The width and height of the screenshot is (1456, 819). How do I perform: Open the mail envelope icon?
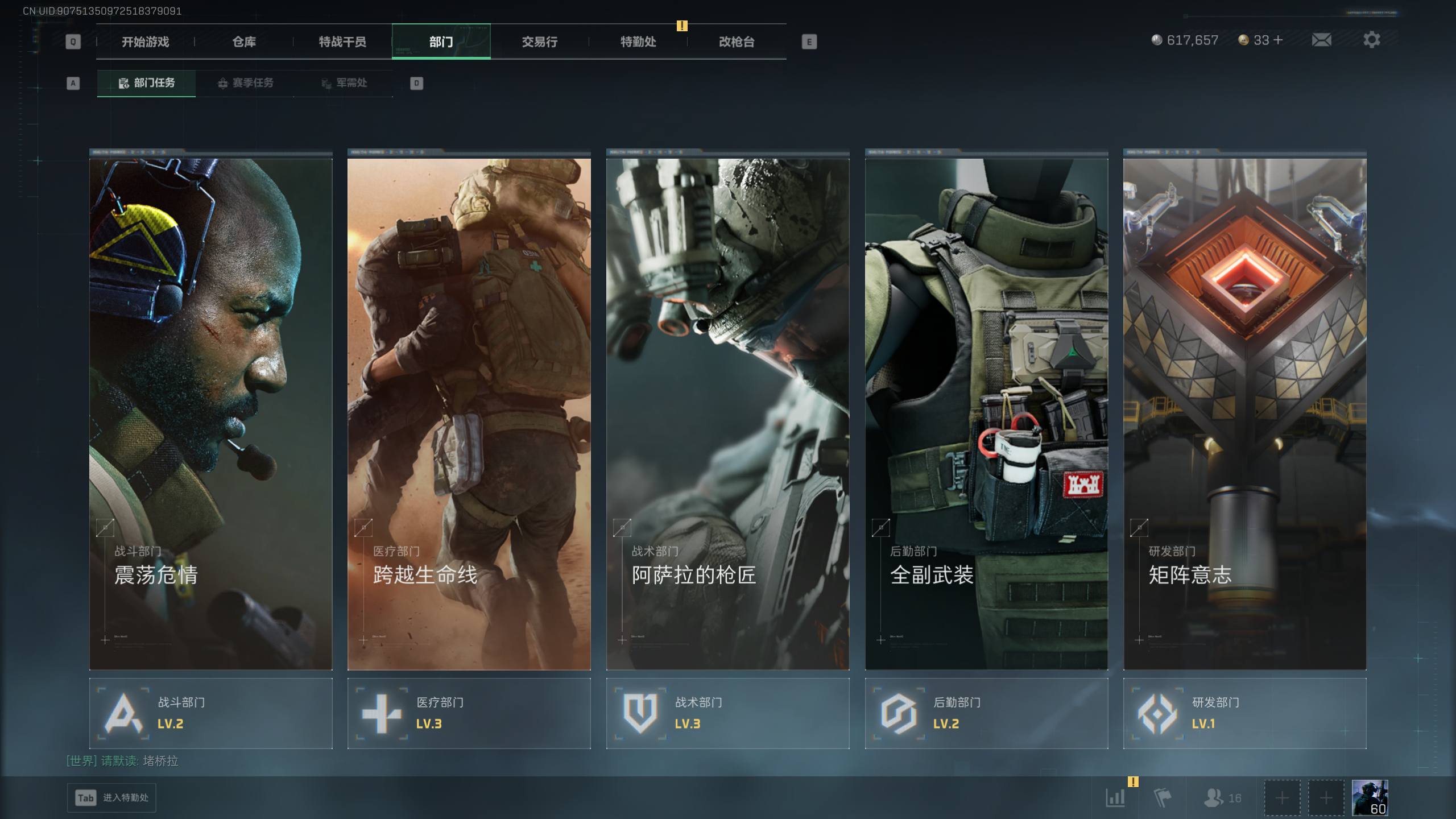(x=1321, y=40)
